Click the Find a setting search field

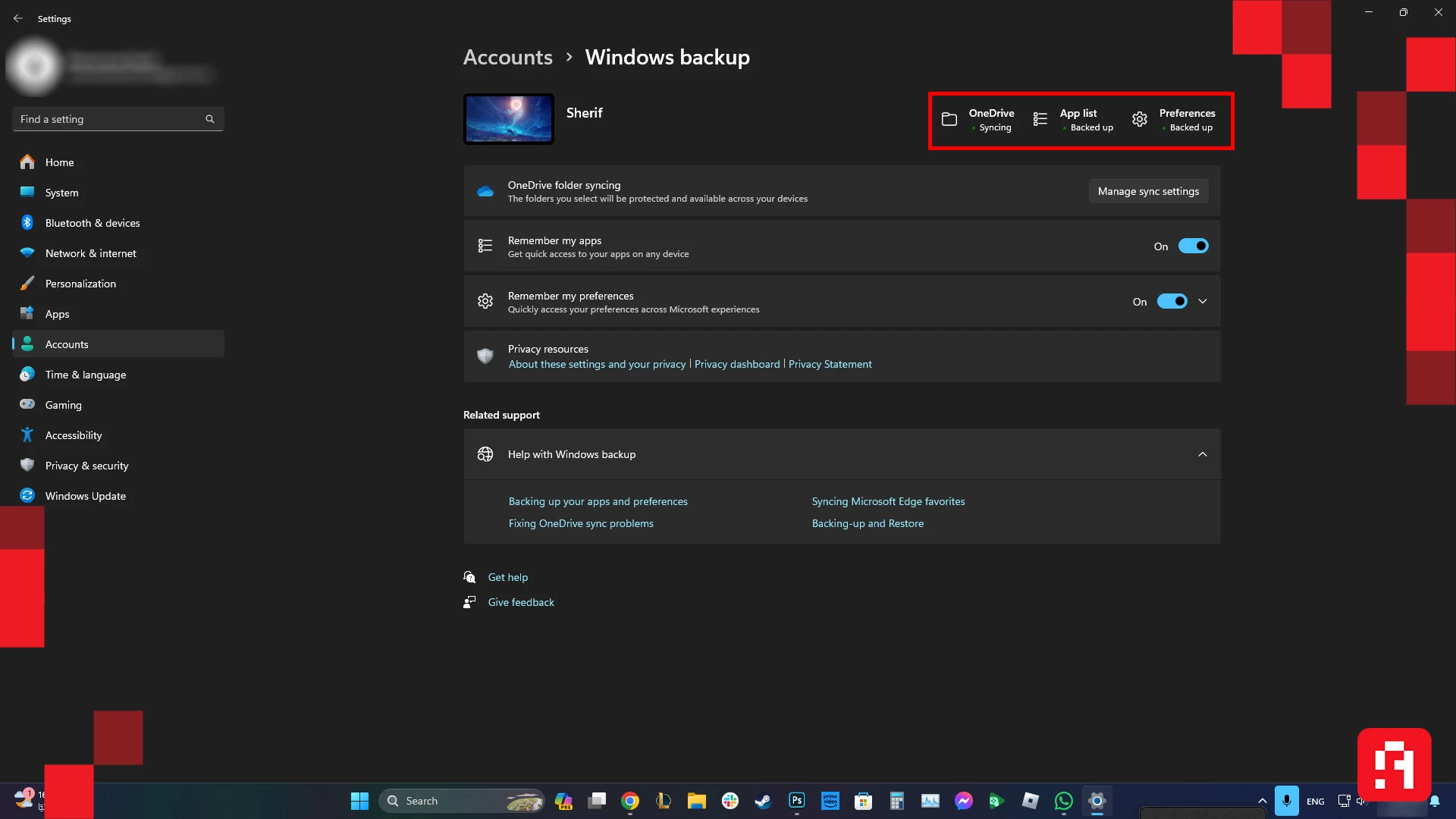(x=118, y=119)
